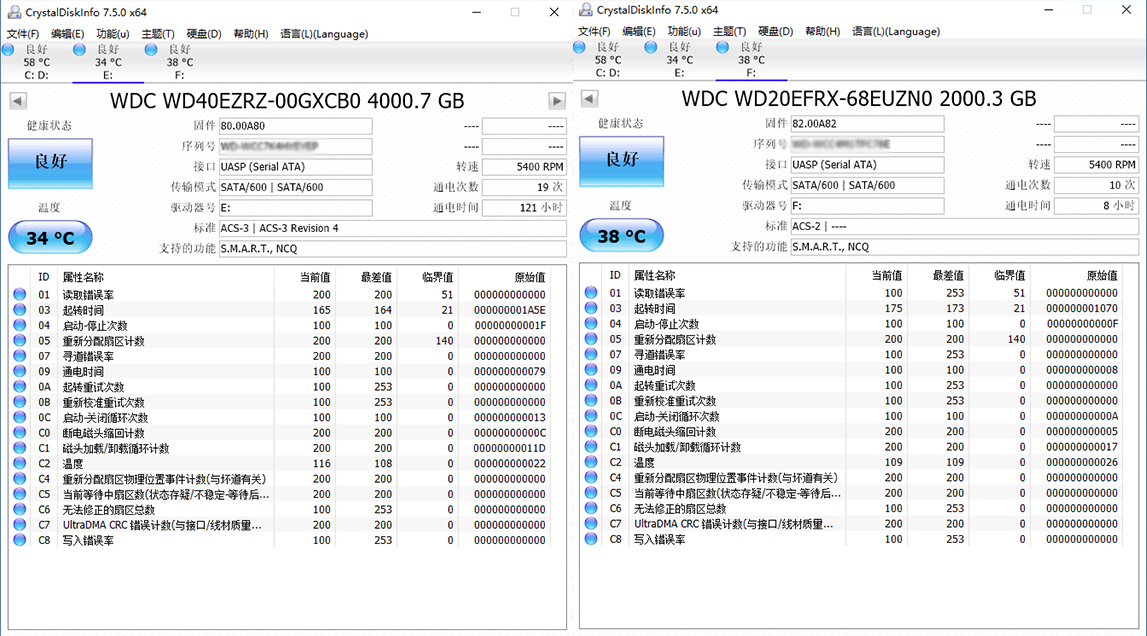This screenshot has width=1147, height=636.
Task: Open 文件(F) menu in right window
Action: pos(594,31)
